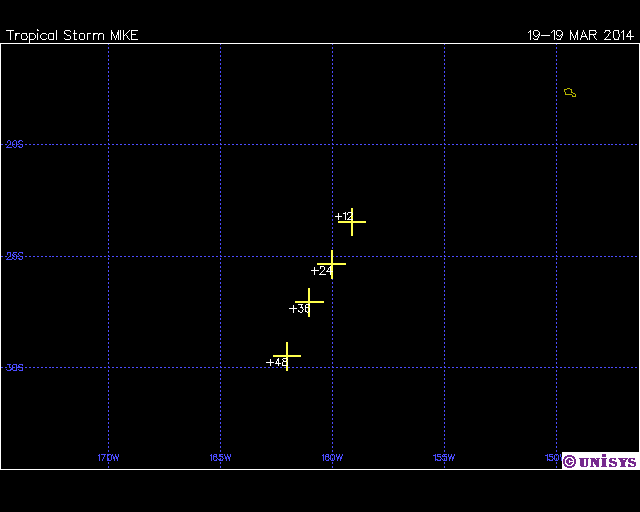Click the 150W longitude label
Screen dimensions: 640x512
[552, 458]
